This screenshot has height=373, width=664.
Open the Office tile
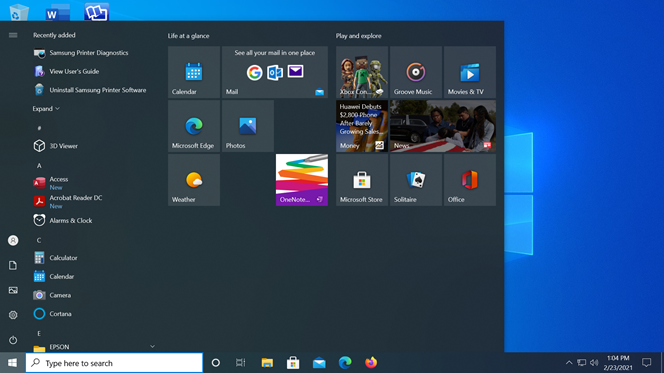(470, 180)
